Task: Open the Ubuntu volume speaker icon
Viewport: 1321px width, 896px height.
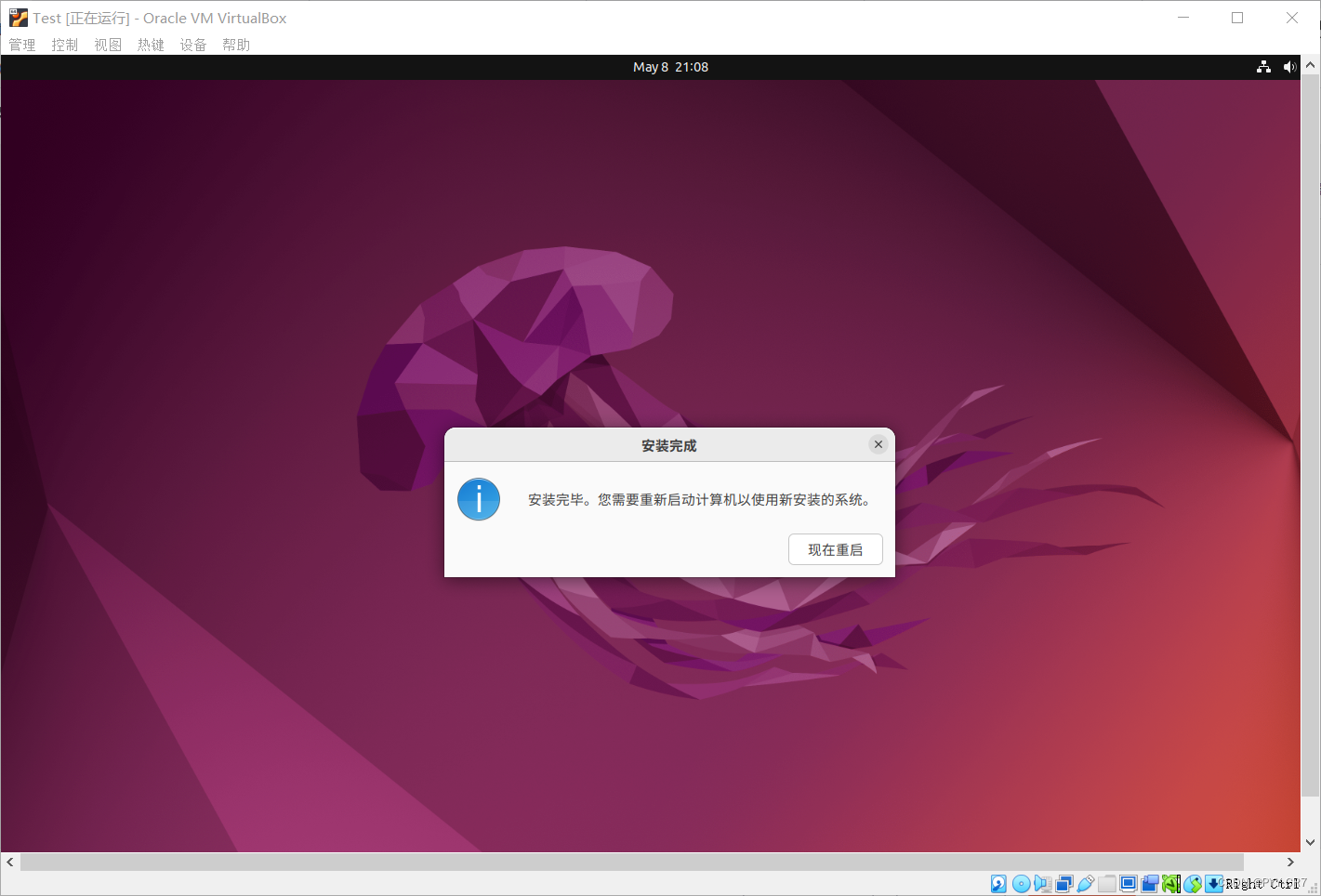Action: 1289,67
